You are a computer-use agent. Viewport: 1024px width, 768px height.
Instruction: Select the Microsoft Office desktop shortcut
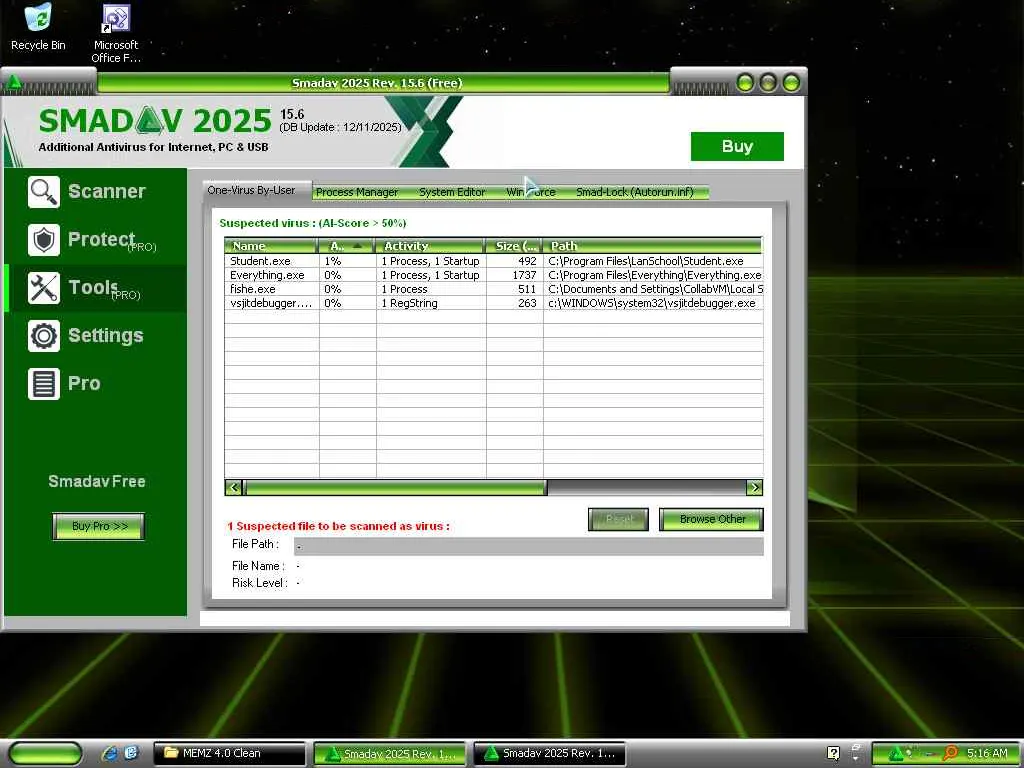116,34
